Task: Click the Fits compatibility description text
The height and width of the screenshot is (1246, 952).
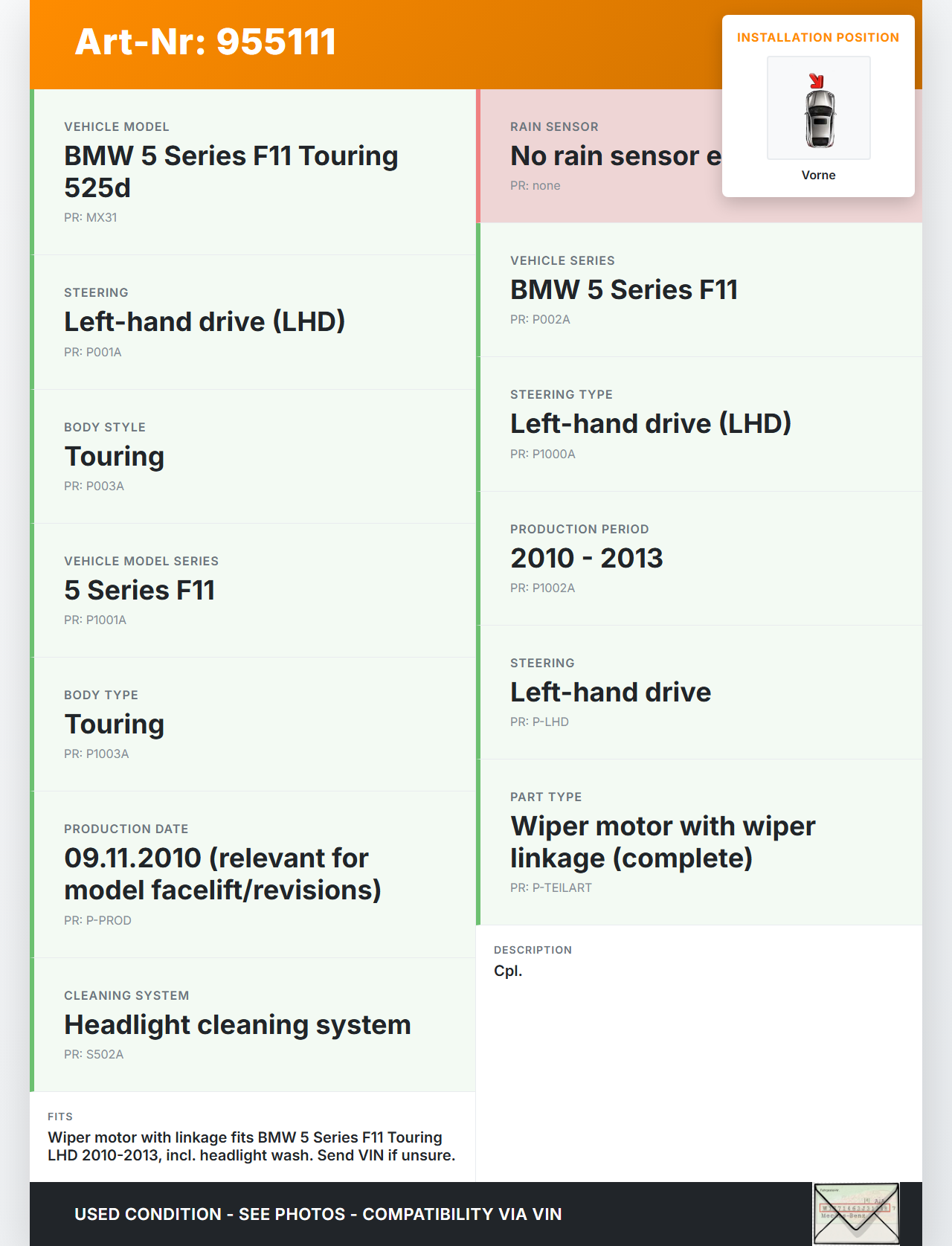Action: tap(251, 1146)
